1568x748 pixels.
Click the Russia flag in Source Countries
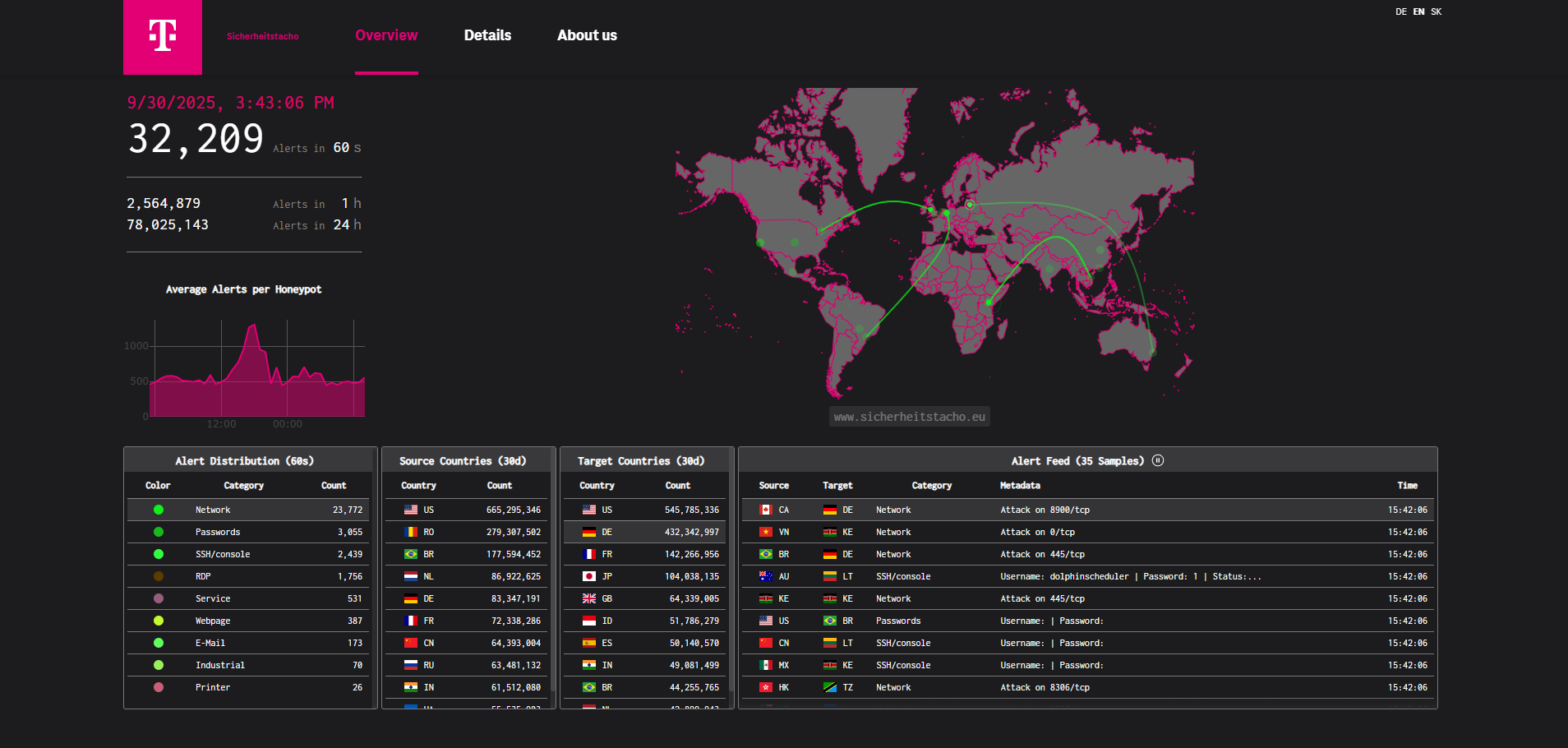(x=409, y=665)
